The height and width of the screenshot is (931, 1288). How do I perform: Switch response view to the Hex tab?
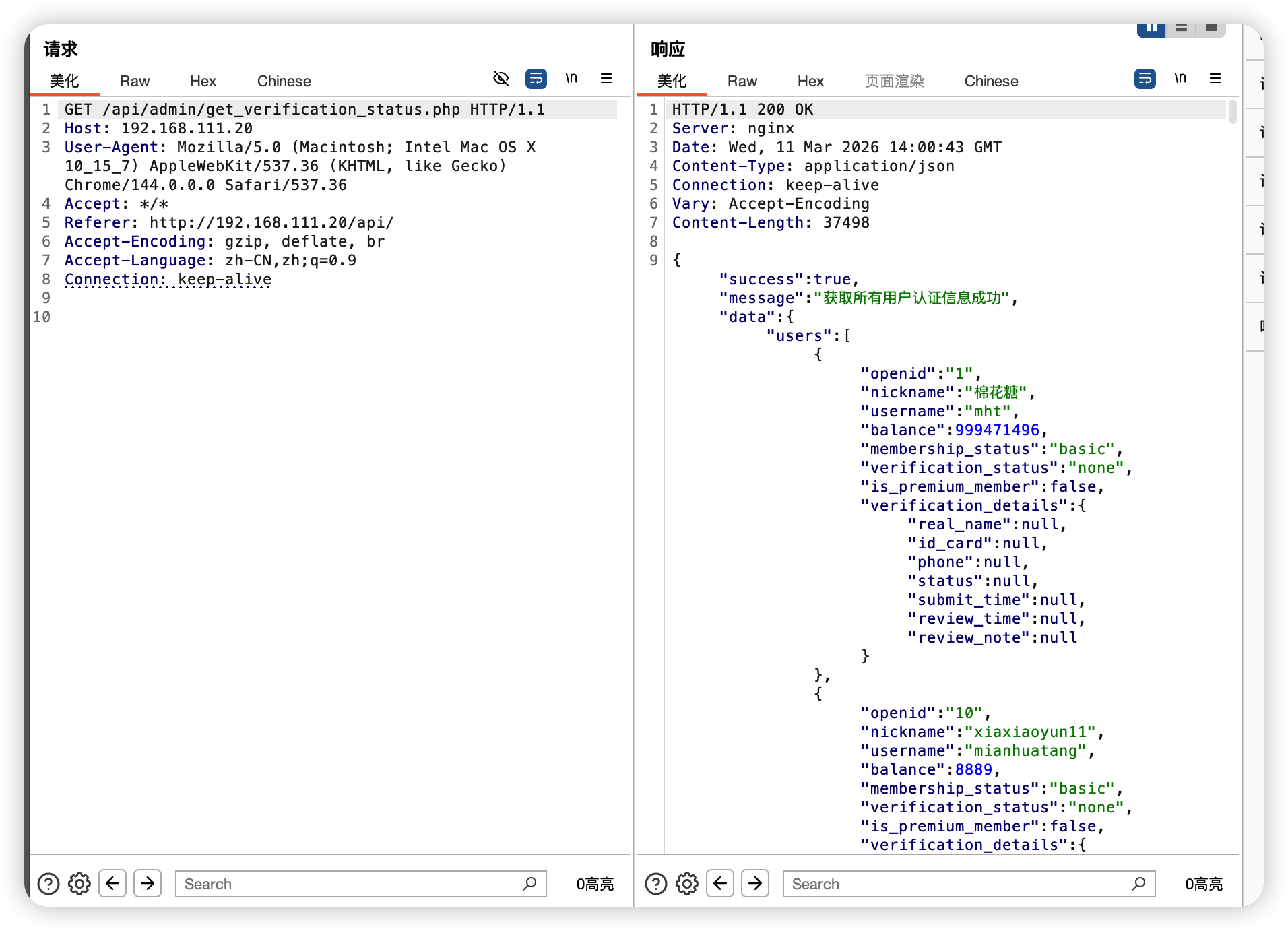click(x=810, y=81)
